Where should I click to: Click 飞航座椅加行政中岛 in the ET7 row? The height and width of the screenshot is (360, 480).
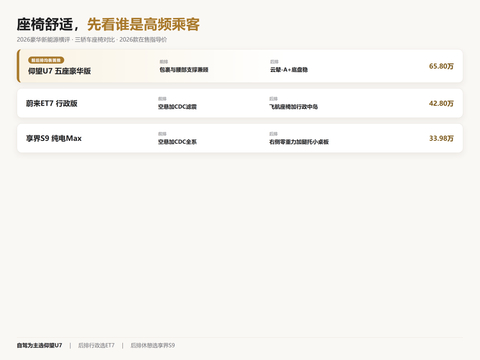[293, 107]
